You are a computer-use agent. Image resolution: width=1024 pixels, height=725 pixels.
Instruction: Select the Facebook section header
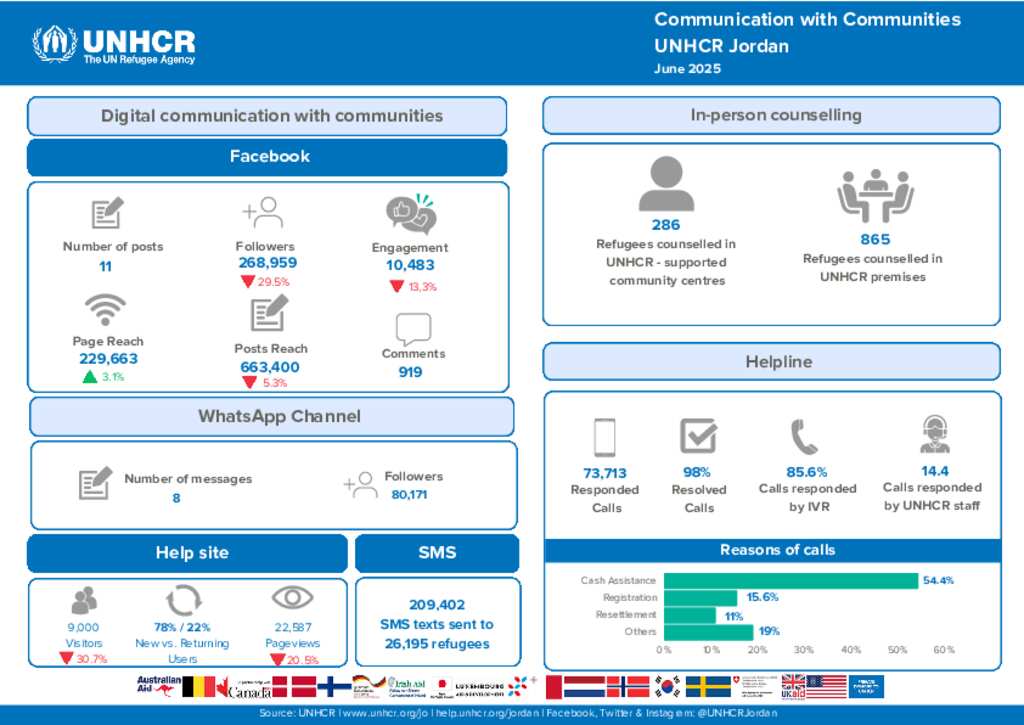click(x=268, y=157)
